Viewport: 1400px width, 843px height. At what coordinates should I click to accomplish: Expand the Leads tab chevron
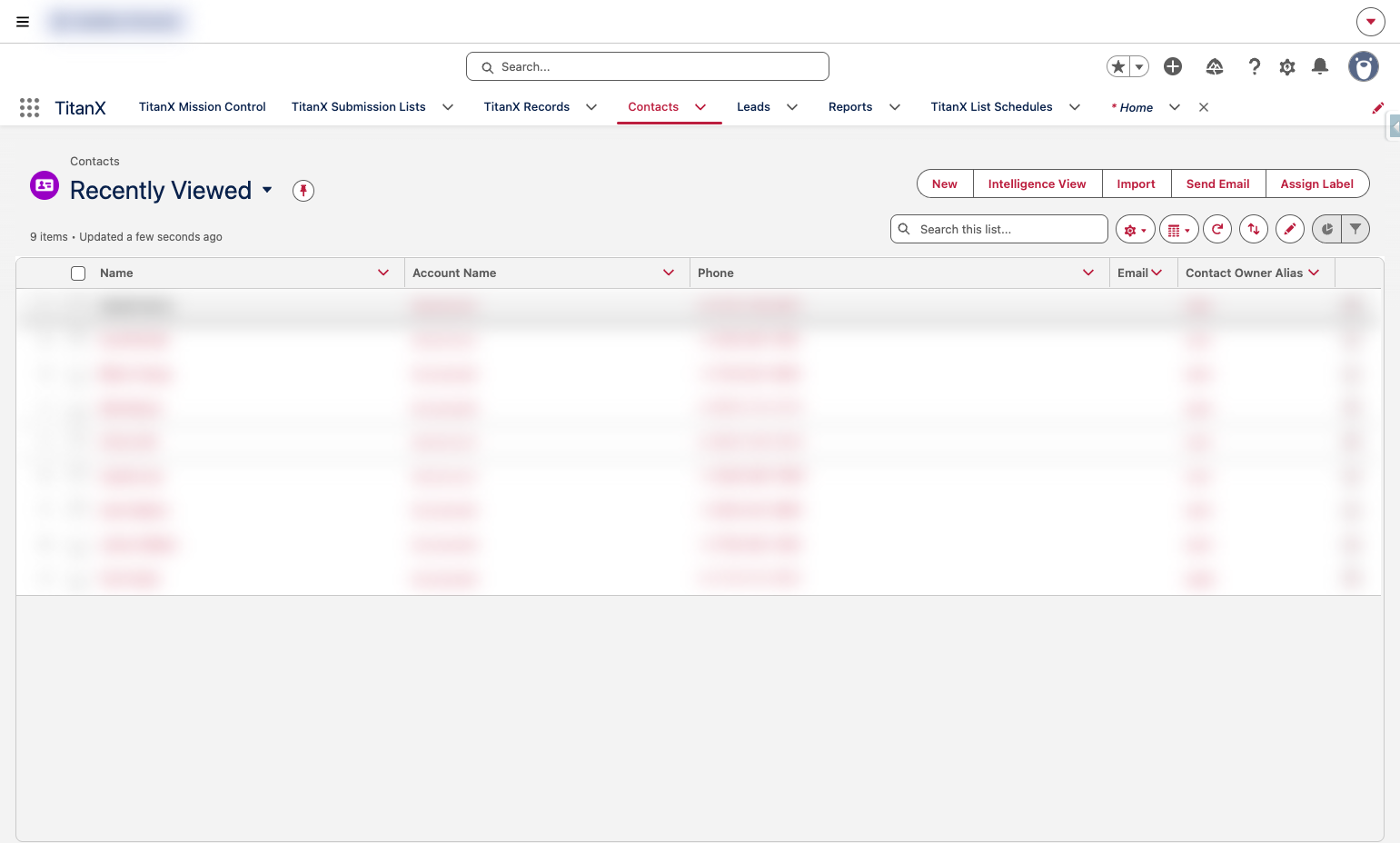[x=792, y=107]
